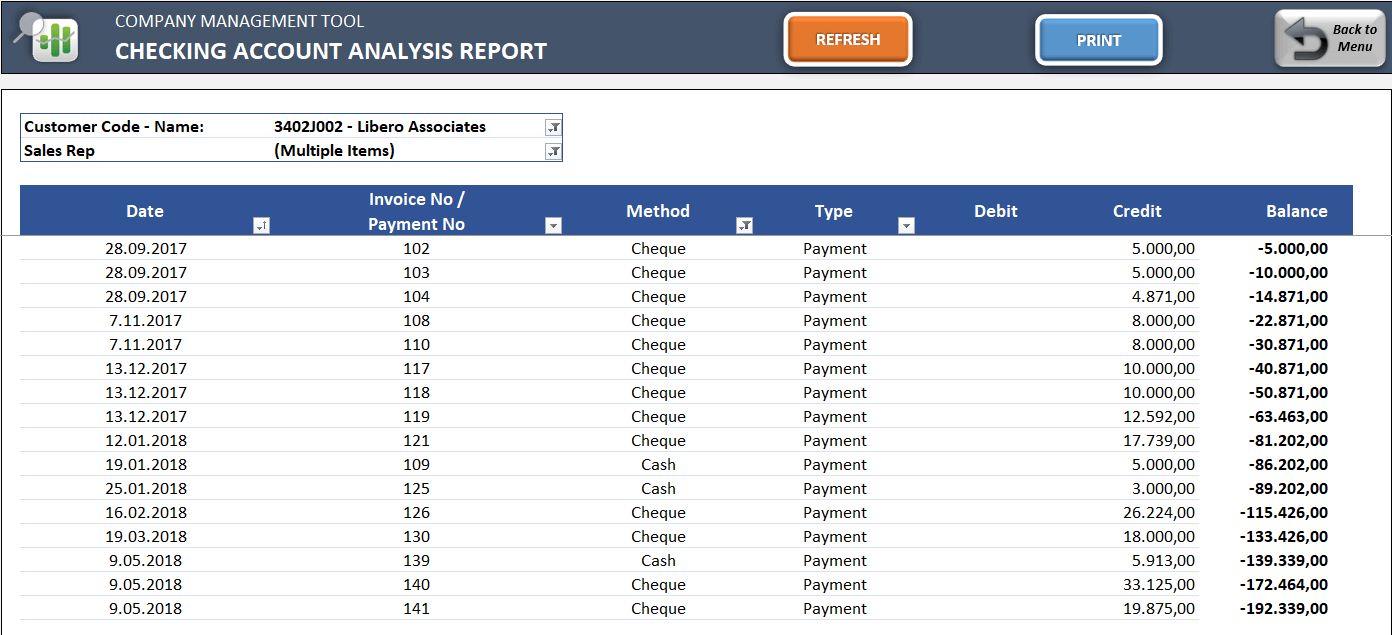Click the balance value -81.202,00
The height and width of the screenshot is (635, 1392).
pos(1289,441)
